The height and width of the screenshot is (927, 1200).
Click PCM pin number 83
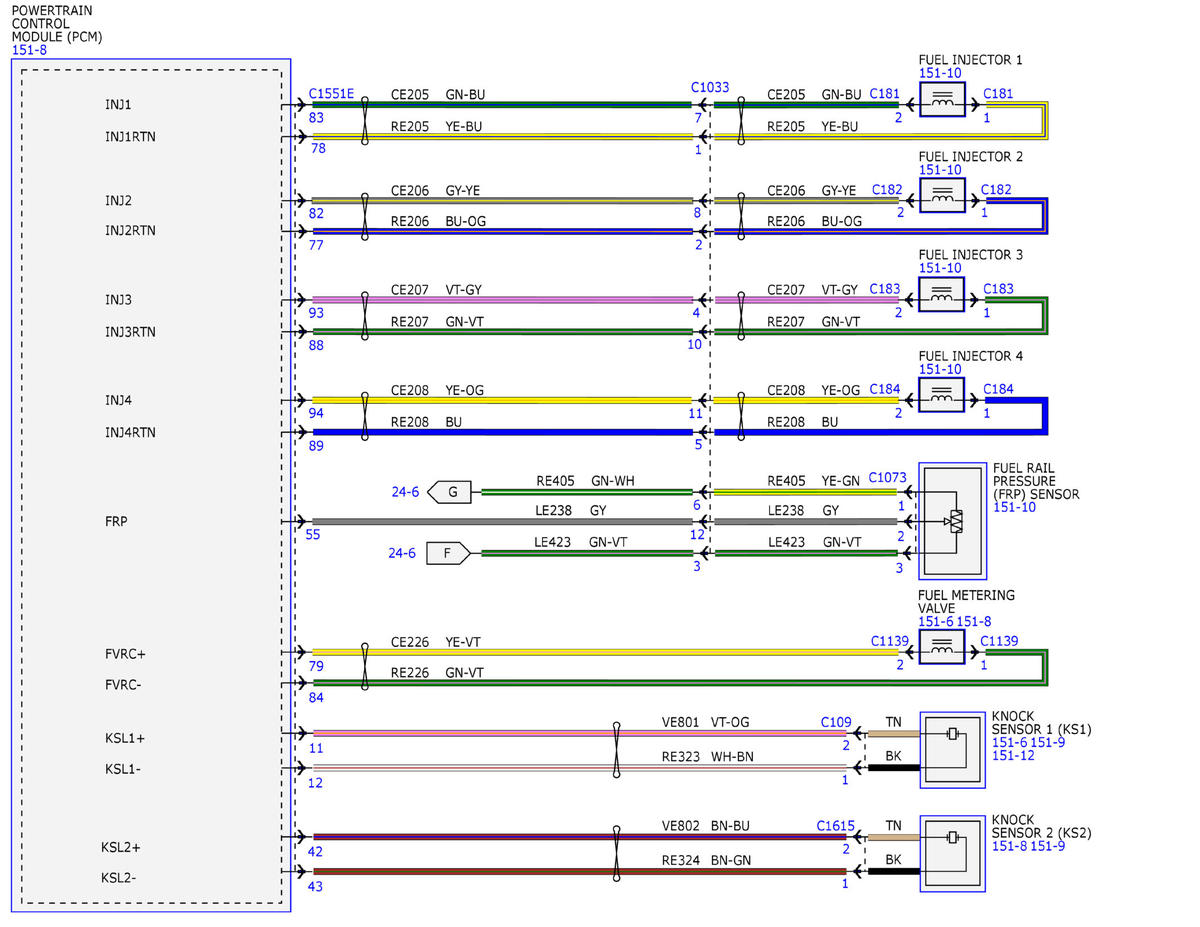click(317, 118)
